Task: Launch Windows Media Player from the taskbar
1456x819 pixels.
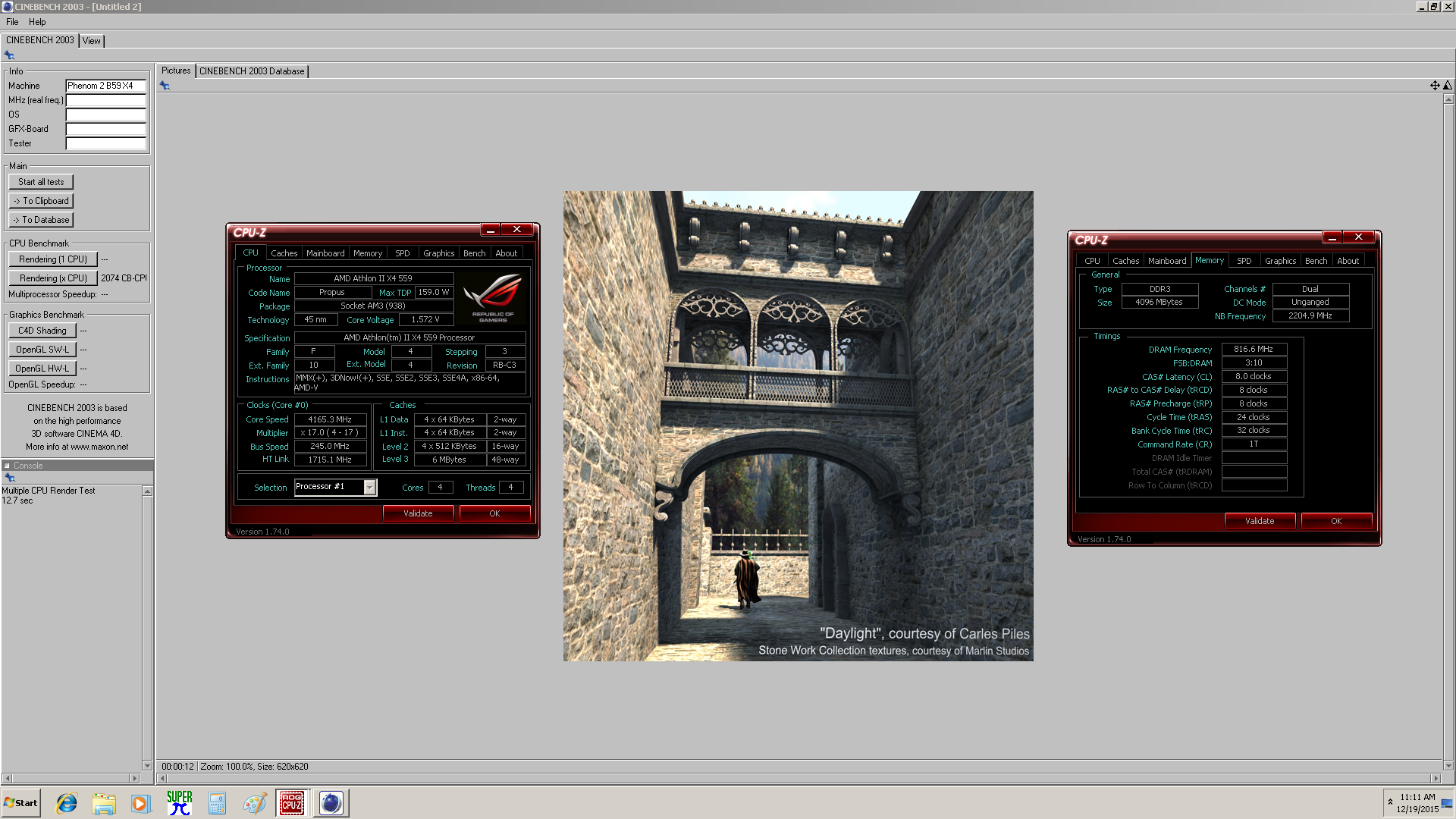Action: [141, 803]
